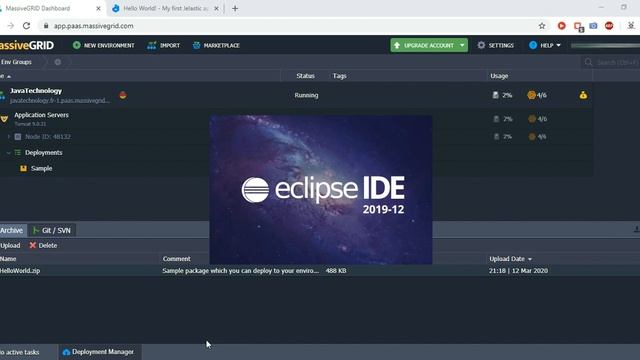Click the 21:18 | 12 Mar 2020 date cell
640x360 pixels.
(518, 271)
